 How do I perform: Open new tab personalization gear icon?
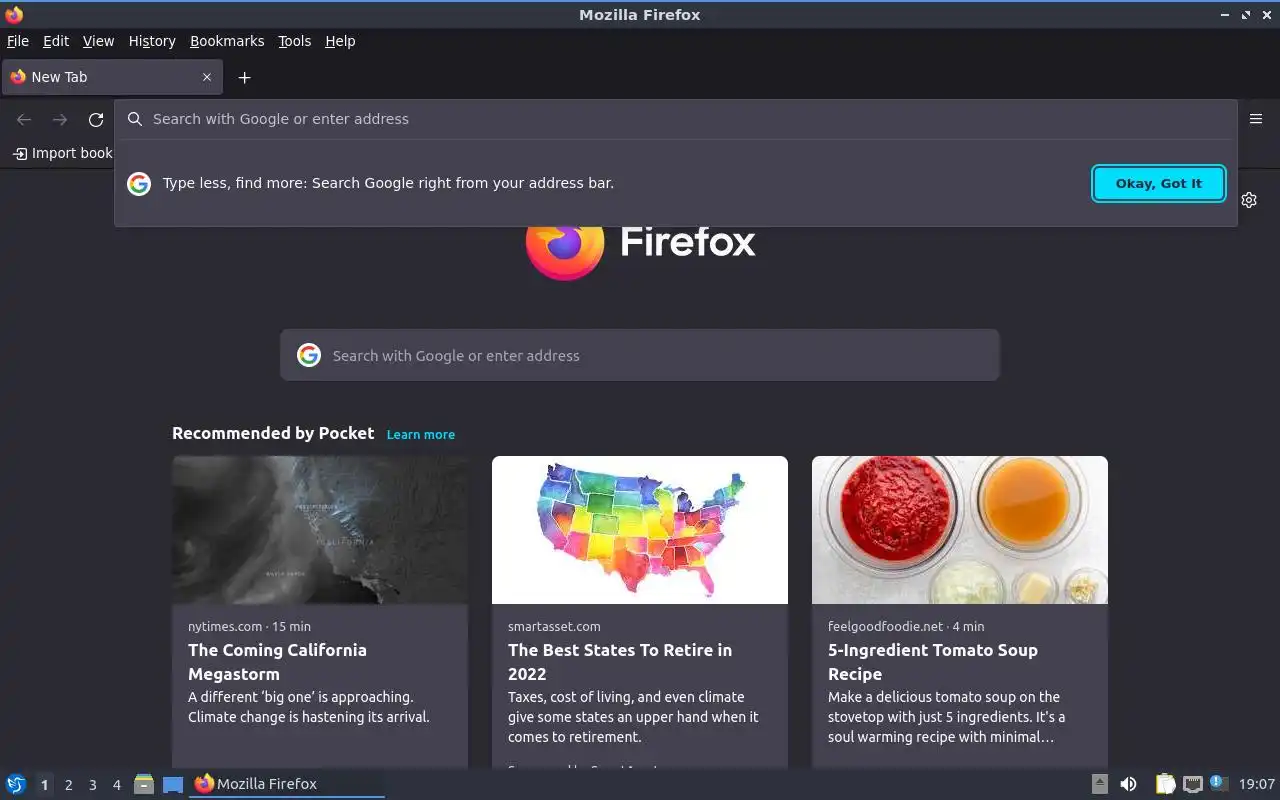pyautogui.click(x=1249, y=200)
